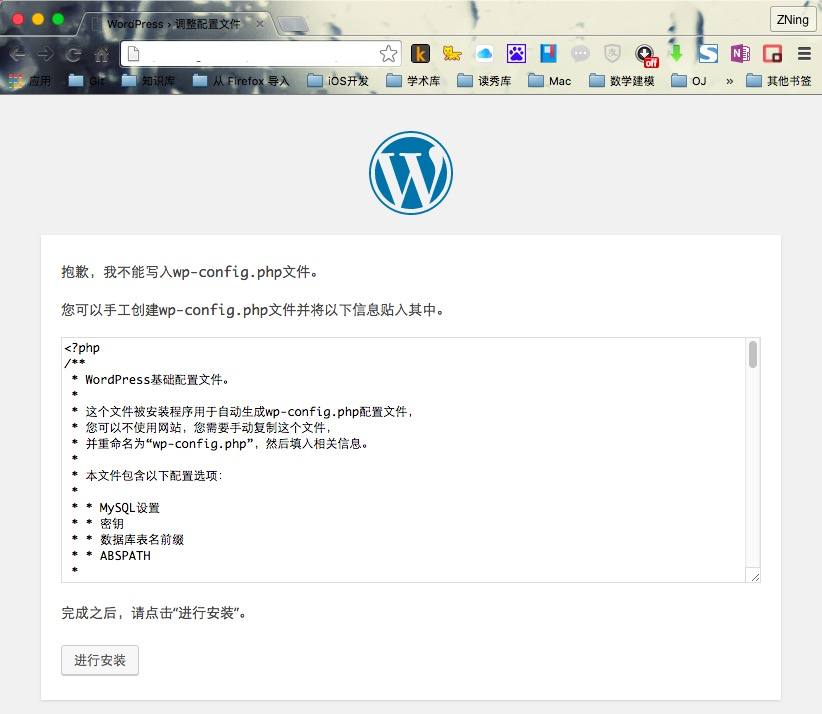
Task: Open the blue bookmark ribbon extension icon
Action: [548, 53]
